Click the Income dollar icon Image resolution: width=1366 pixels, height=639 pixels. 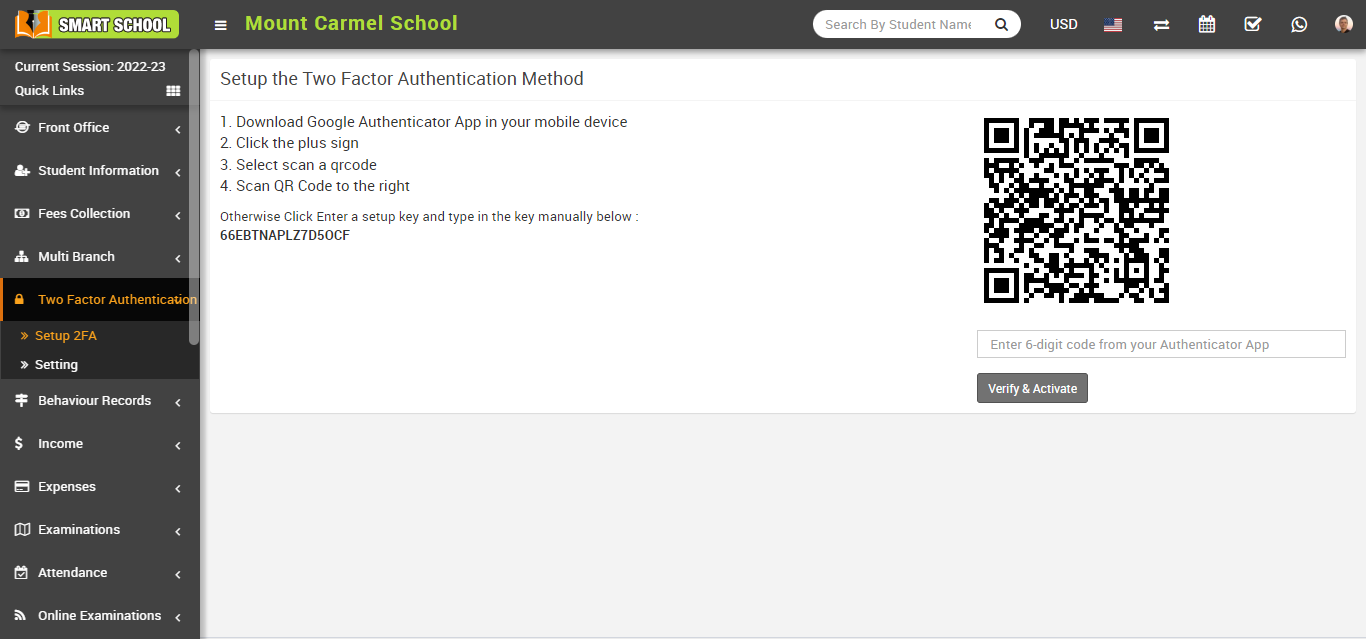pos(19,444)
